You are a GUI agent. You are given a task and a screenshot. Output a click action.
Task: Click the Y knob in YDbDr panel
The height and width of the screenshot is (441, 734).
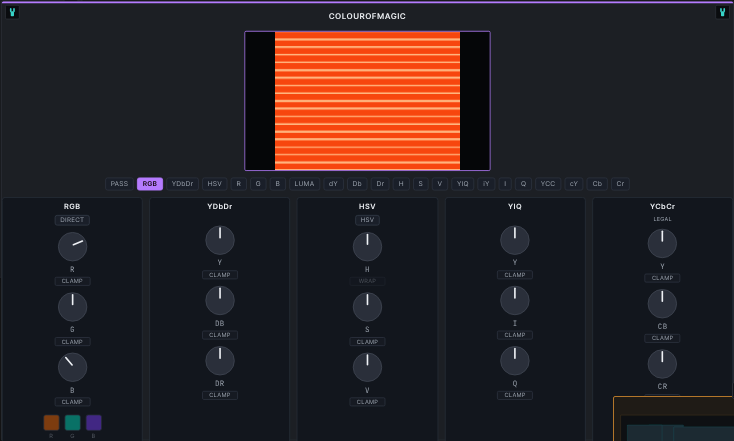(220, 240)
